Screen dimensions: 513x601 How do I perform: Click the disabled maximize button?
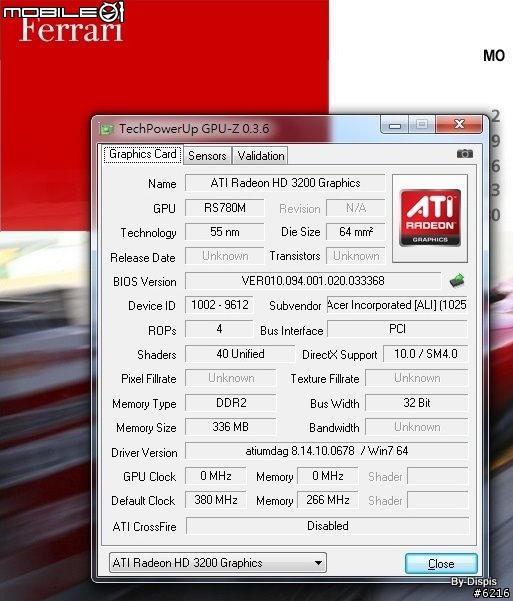tap(422, 124)
